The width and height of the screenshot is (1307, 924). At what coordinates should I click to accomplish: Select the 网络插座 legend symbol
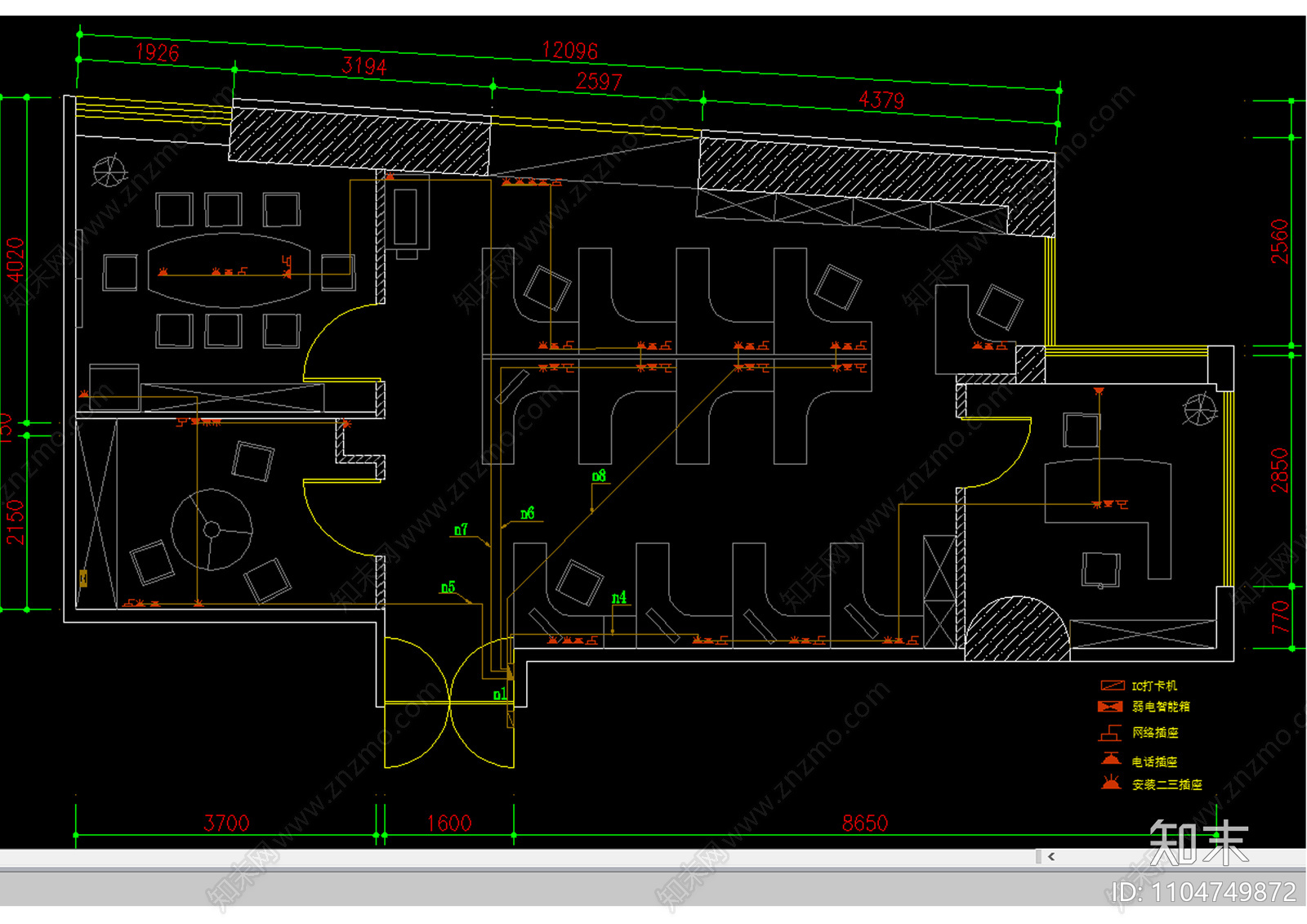pos(1110,733)
